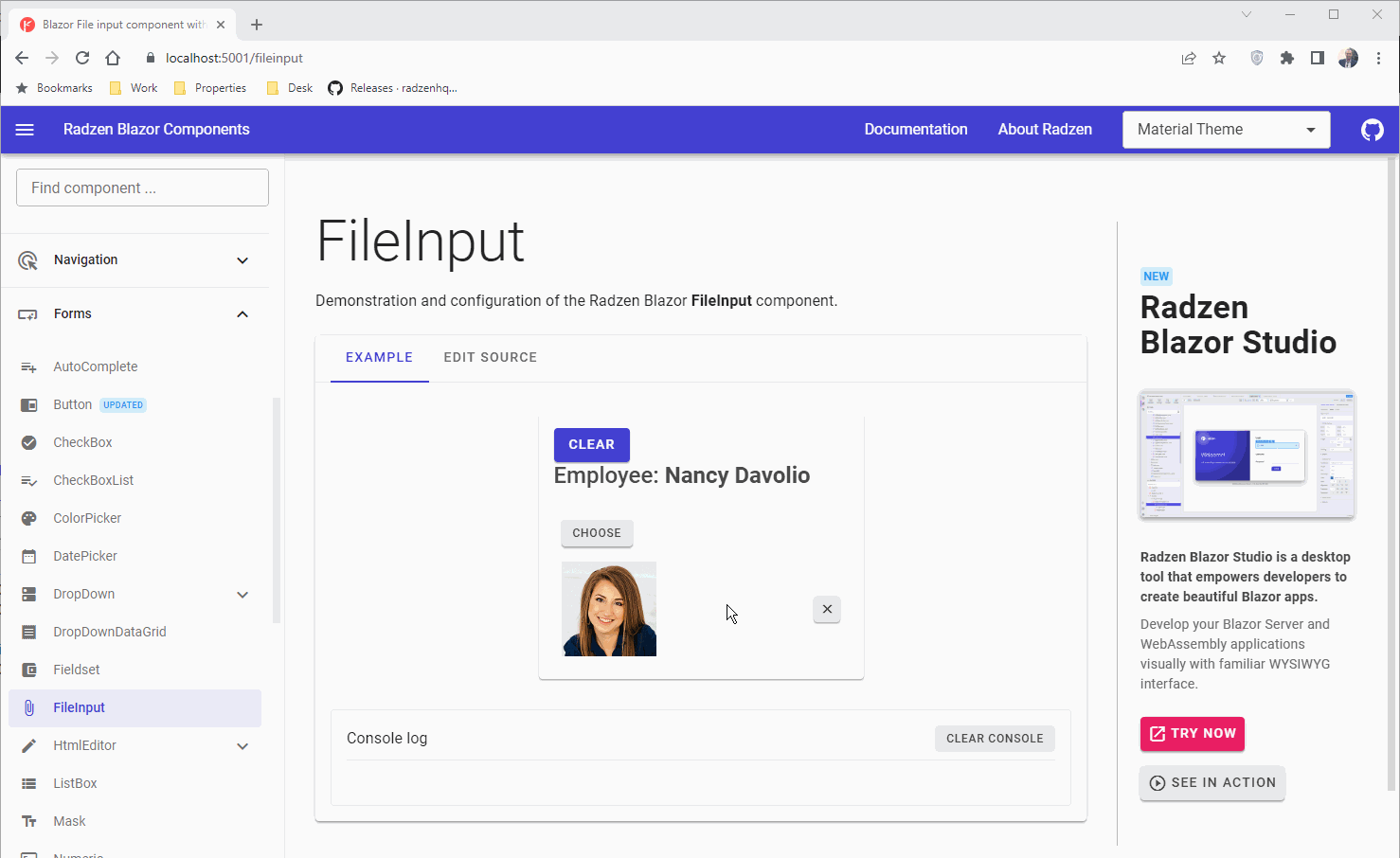
Task: Click the Clear button
Action: pyautogui.click(x=592, y=444)
